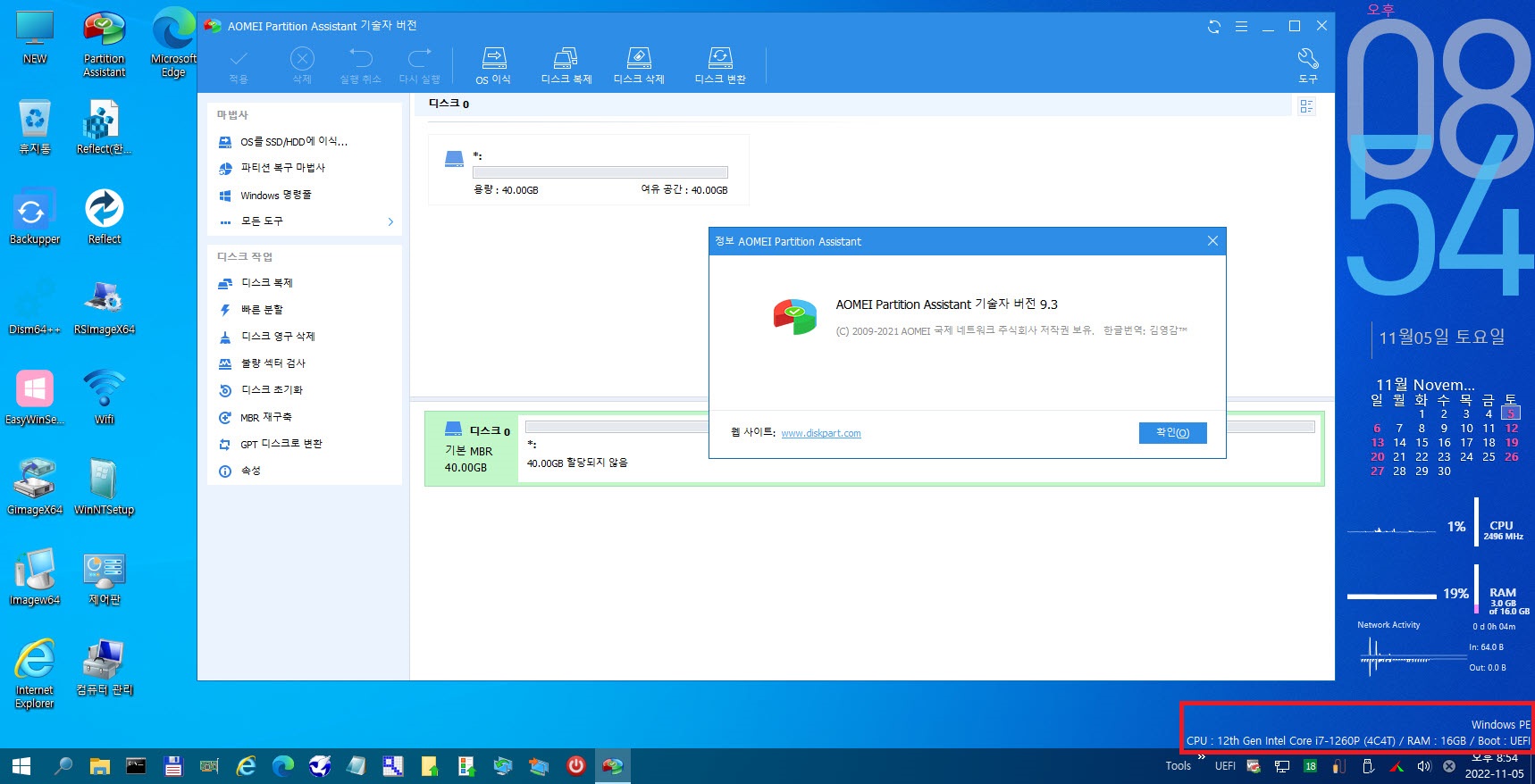Open the NEW desktop icon
Viewport: 1535px width, 784px height.
pyautogui.click(x=35, y=38)
